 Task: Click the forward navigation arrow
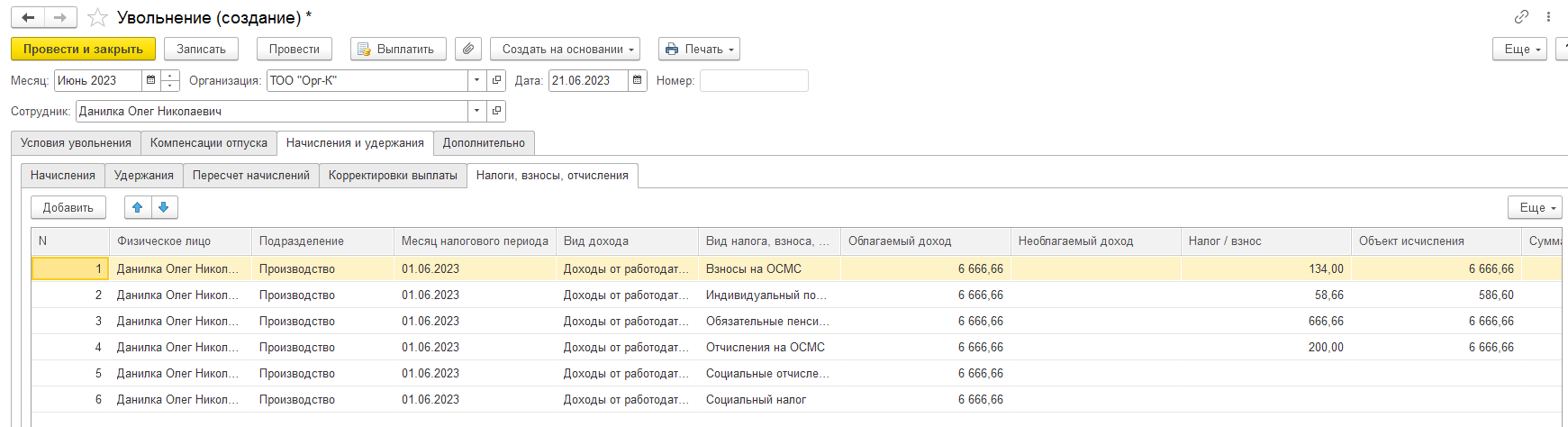click(60, 17)
